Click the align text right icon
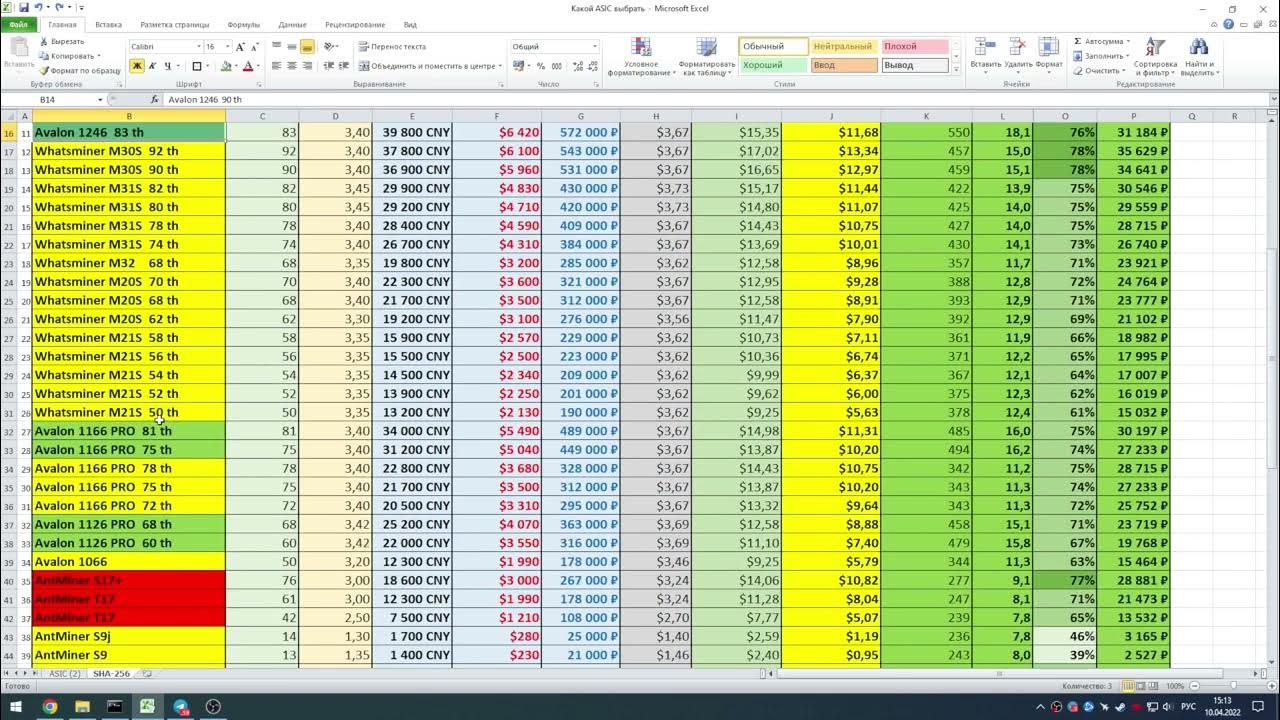The width and height of the screenshot is (1280, 720). [x=307, y=66]
